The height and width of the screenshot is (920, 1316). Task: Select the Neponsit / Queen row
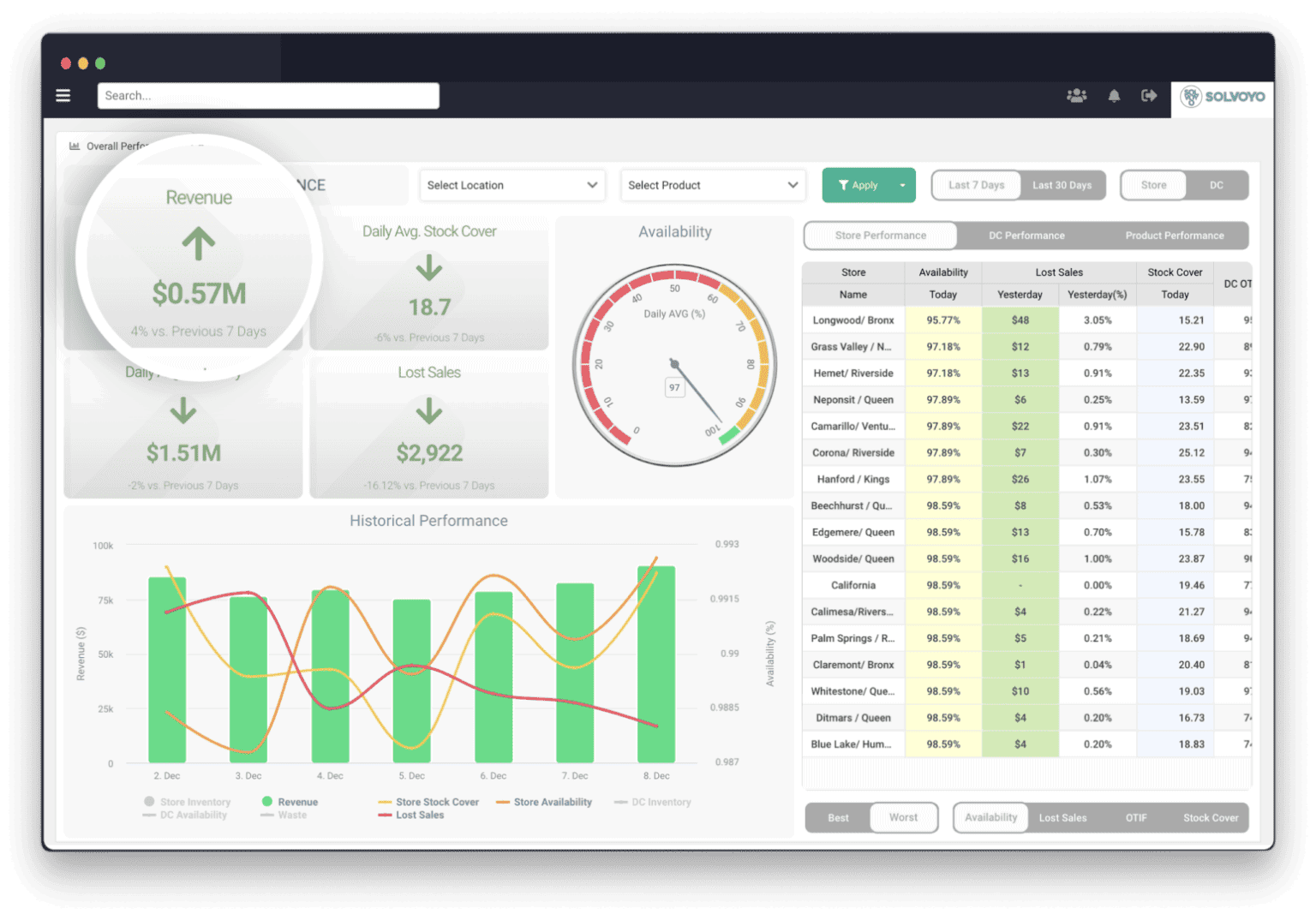point(1026,400)
